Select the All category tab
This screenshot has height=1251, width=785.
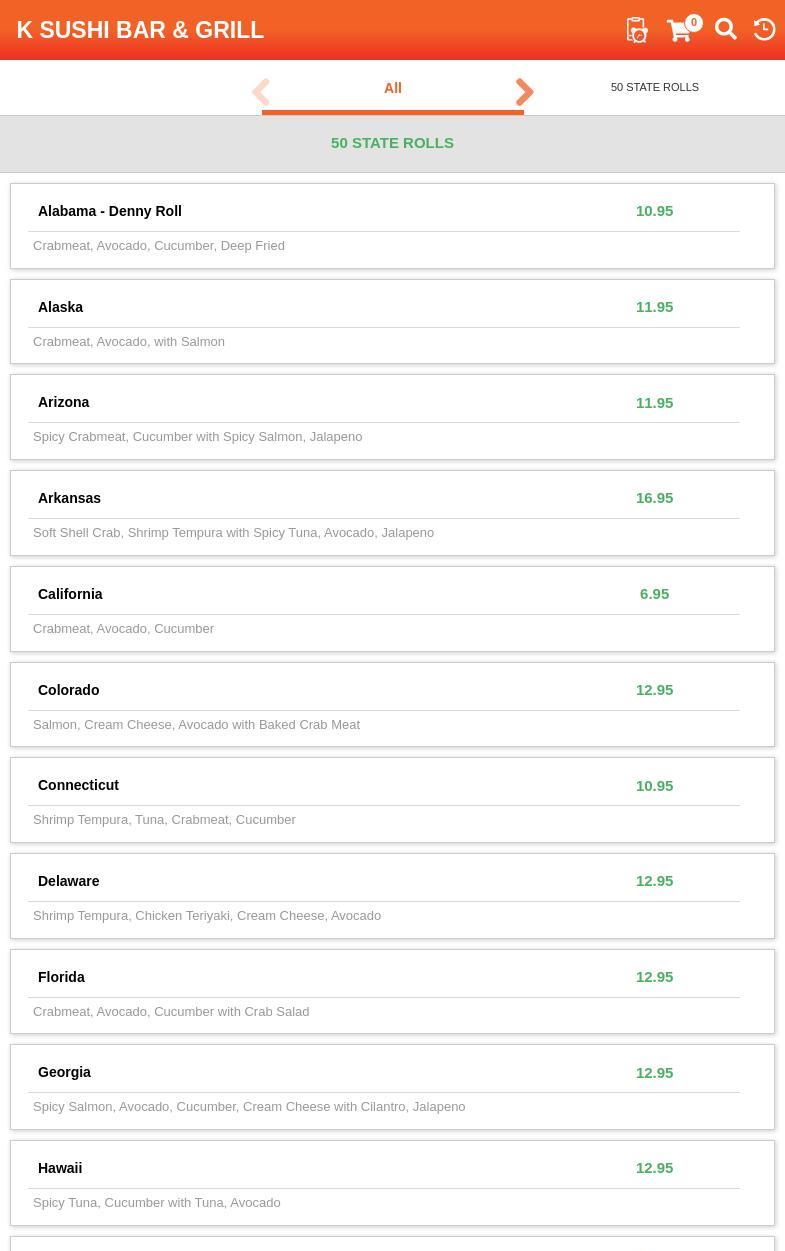393,88
